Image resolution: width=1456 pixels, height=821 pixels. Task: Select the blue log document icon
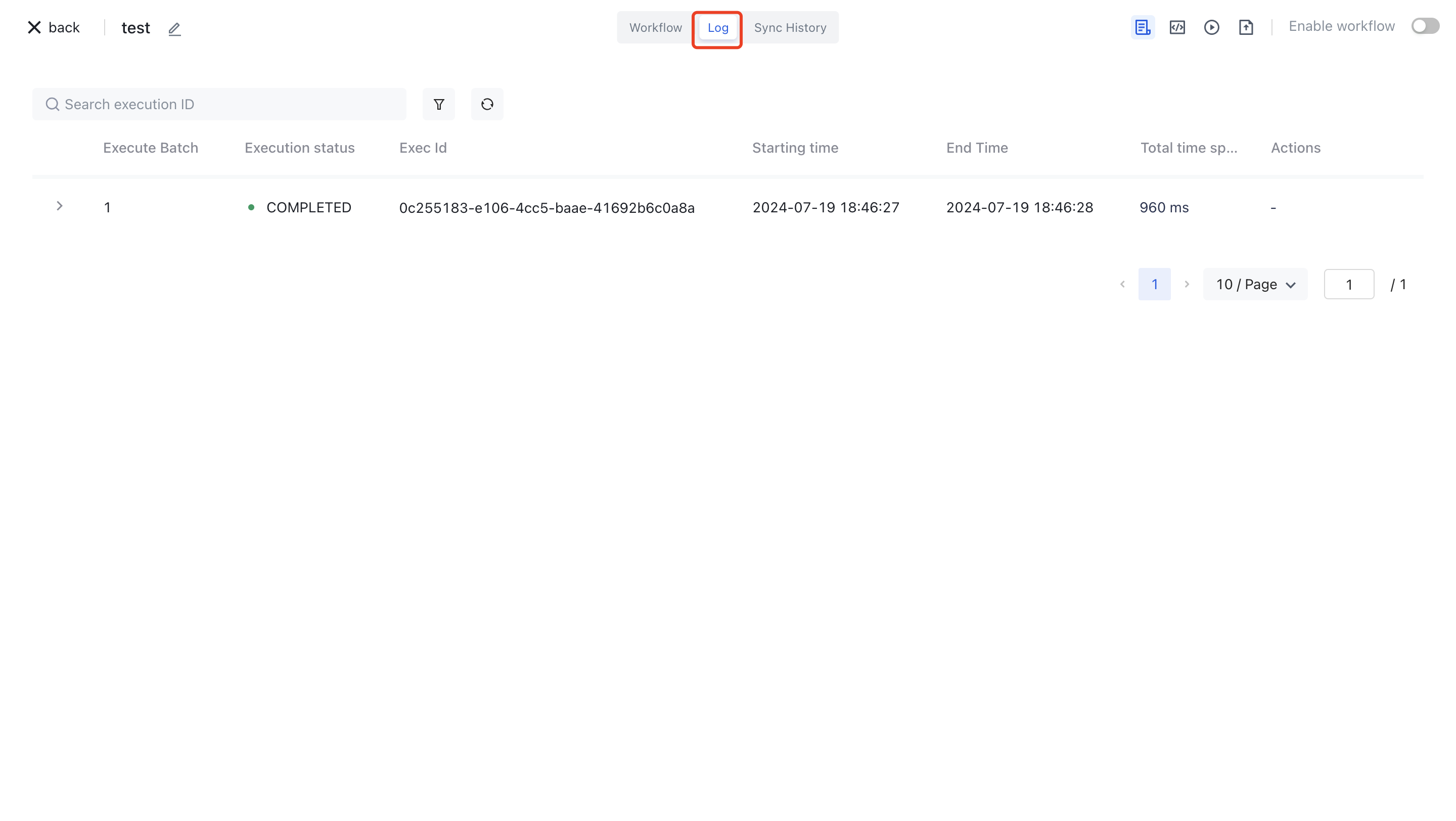1143,27
